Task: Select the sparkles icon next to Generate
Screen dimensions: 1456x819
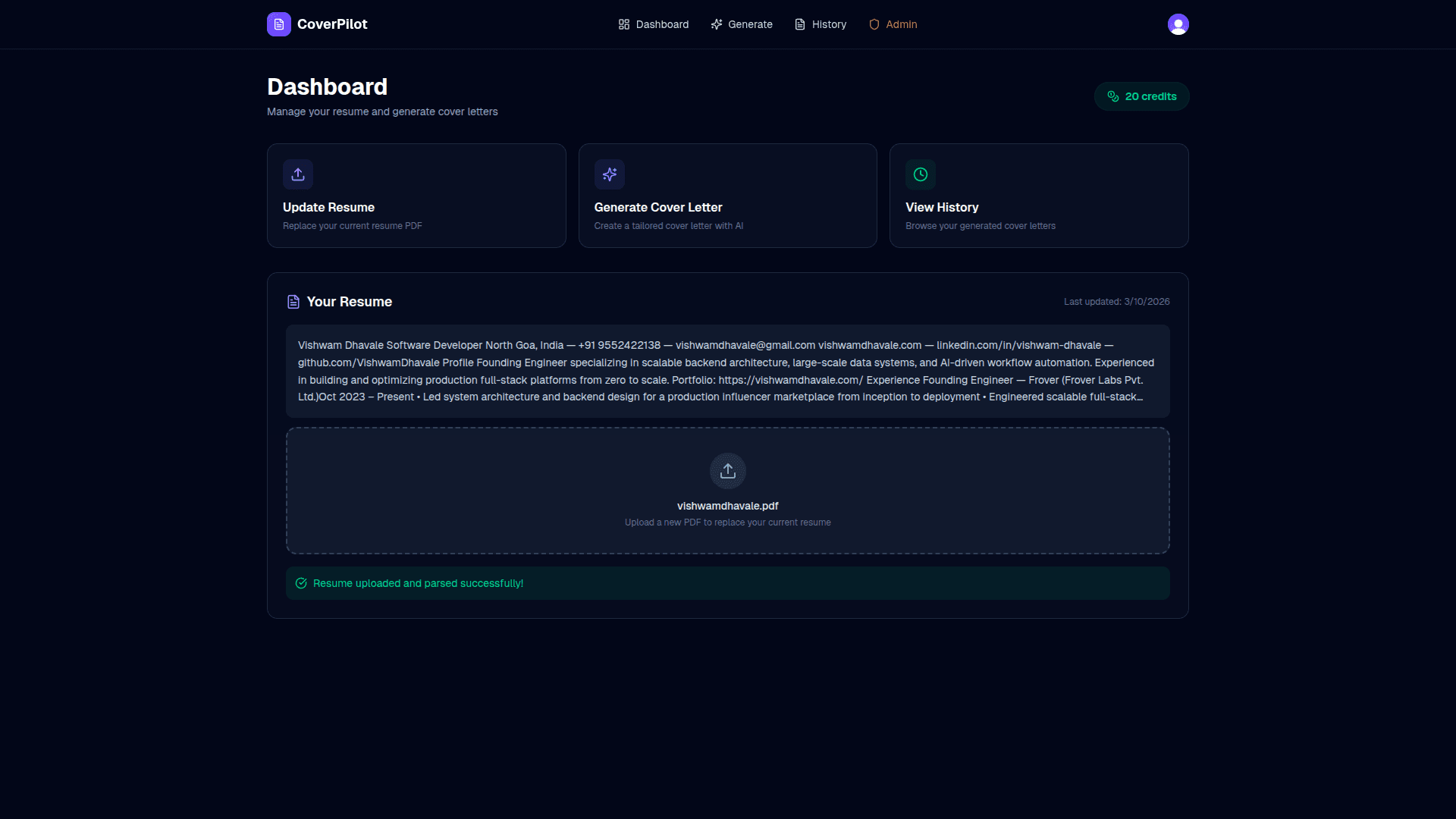Action: (x=717, y=24)
